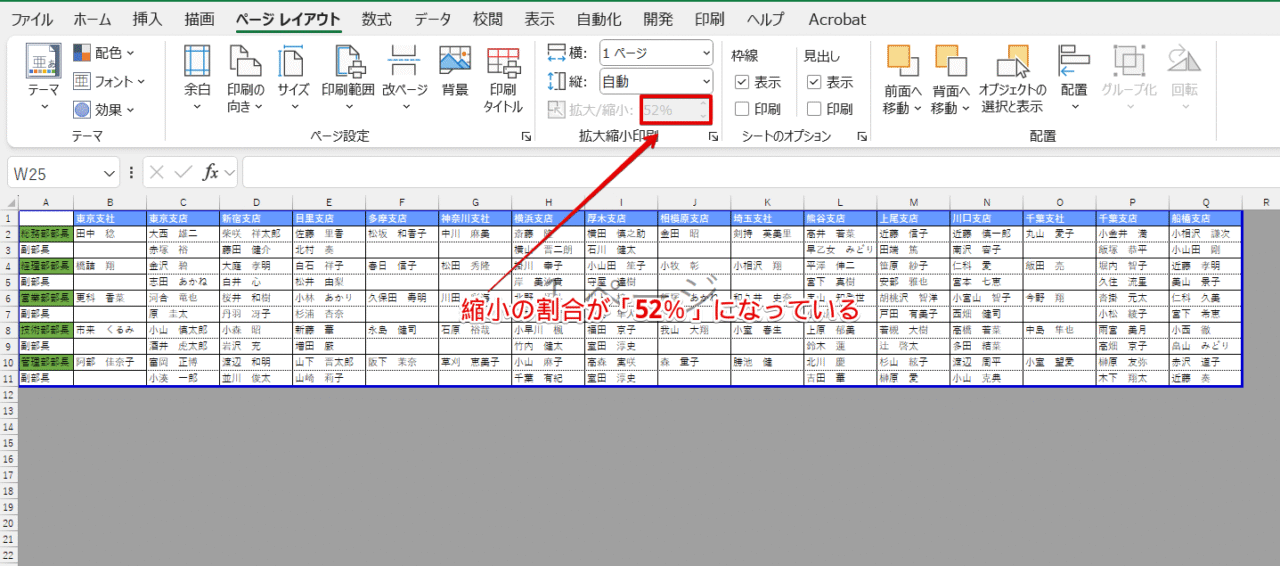Select cell containing 川口支店
1280x566 pixels.
coord(986,218)
